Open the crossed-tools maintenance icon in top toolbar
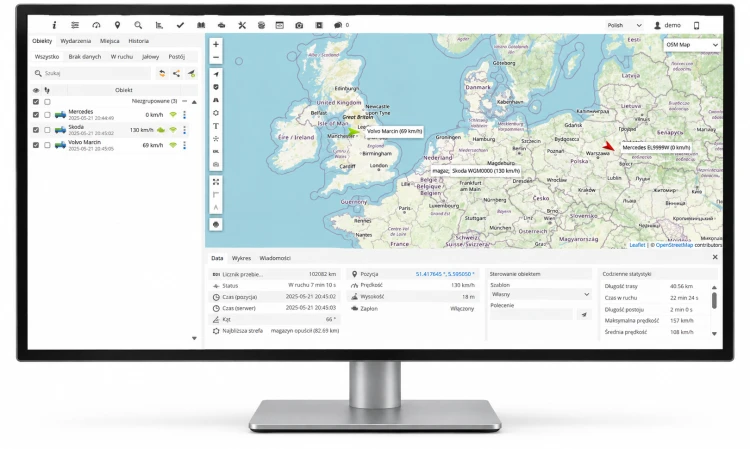 [x=242, y=25]
